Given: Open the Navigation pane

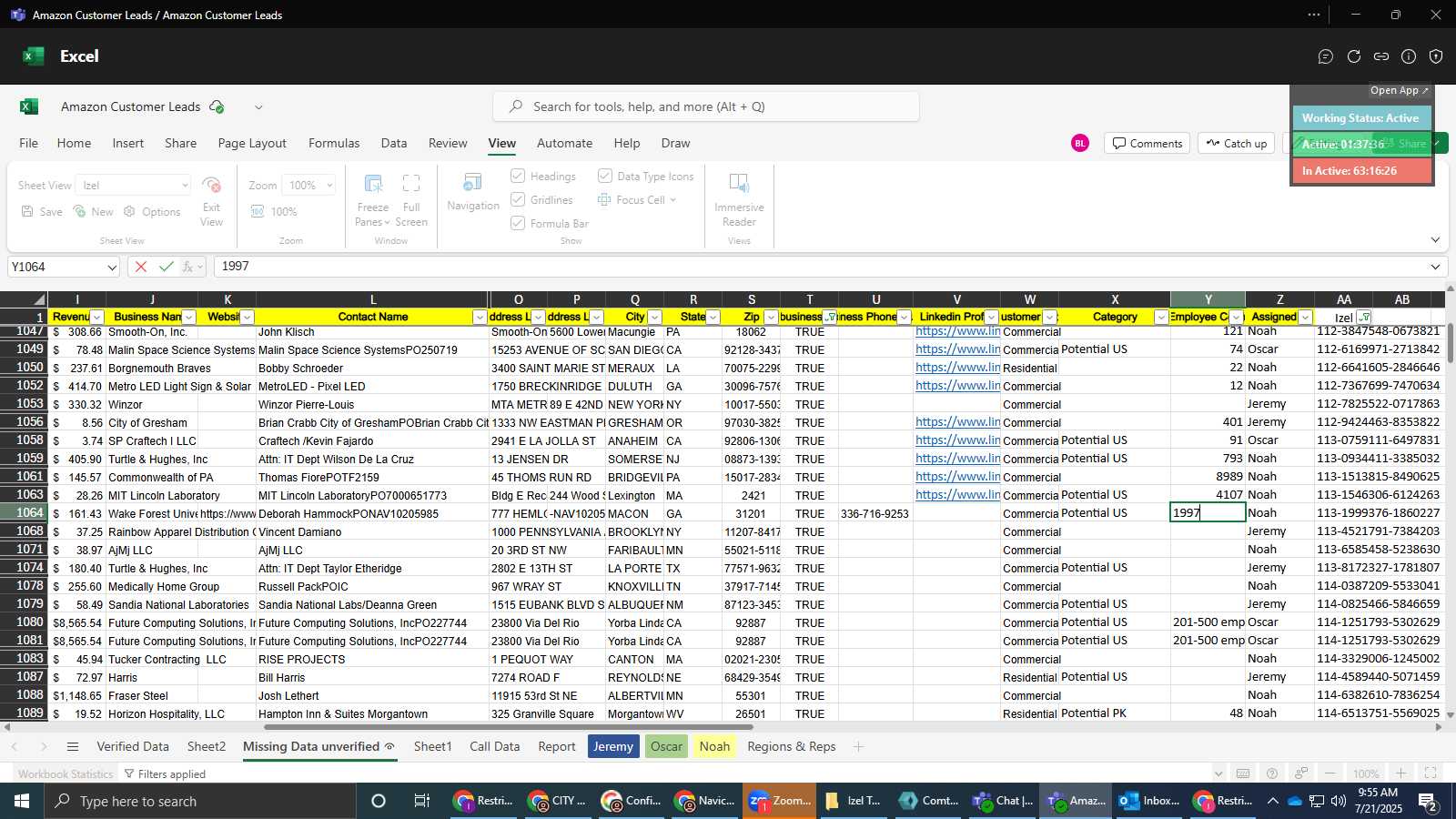Looking at the screenshot, I should point(473,192).
